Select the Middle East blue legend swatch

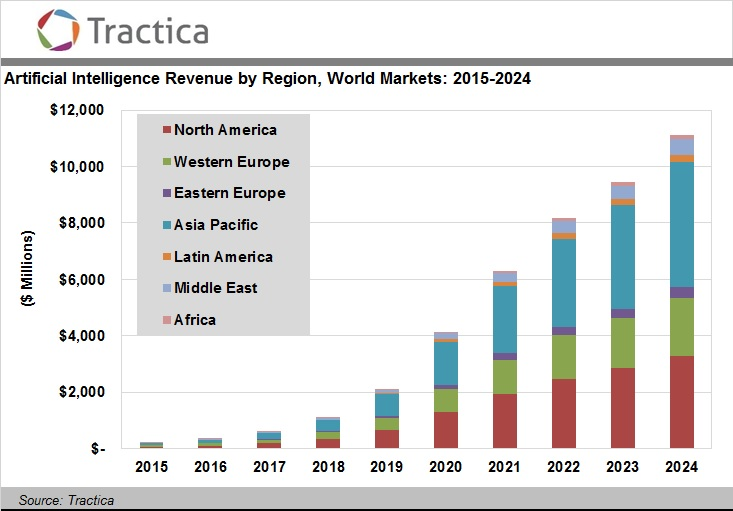coord(167,288)
